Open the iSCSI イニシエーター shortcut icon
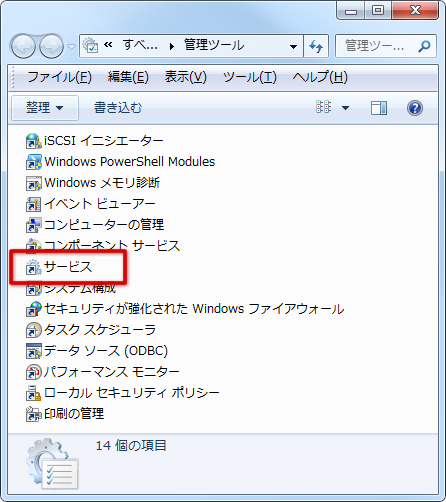 34,141
